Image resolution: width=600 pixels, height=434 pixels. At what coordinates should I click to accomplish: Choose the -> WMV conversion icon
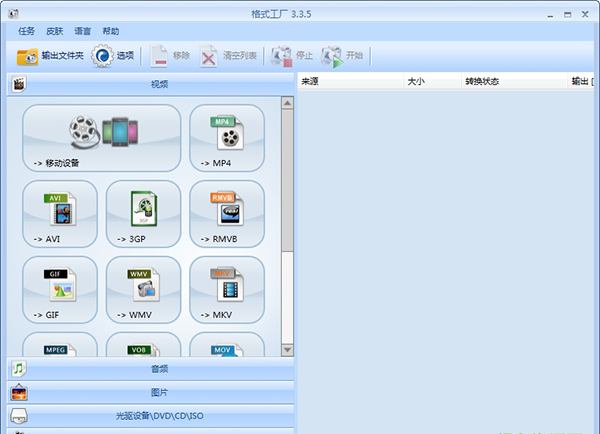pos(143,290)
